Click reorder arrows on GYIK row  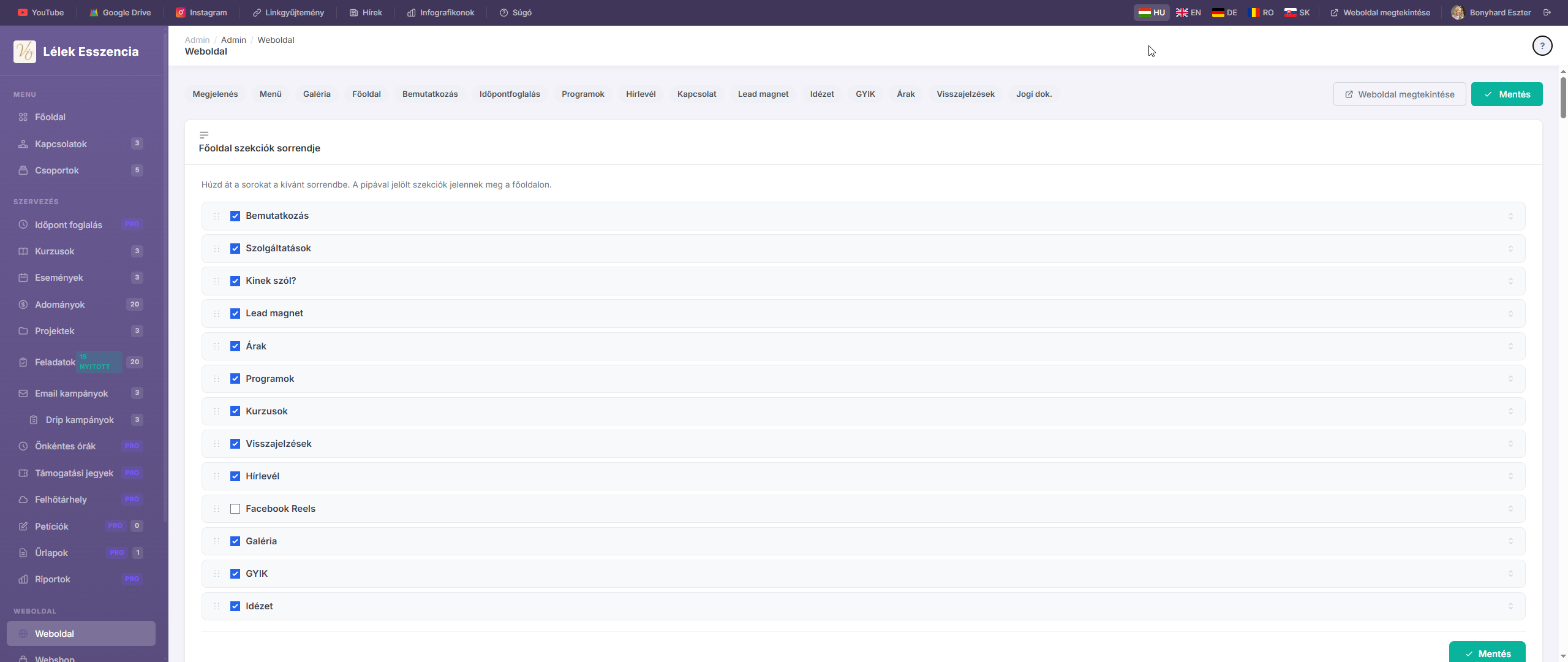[x=1510, y=574]
